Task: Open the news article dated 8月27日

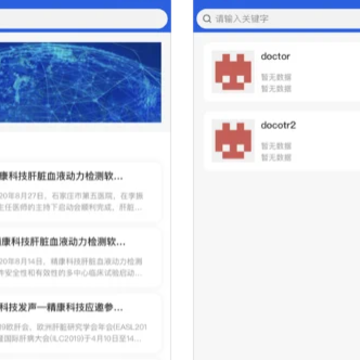Action: coord(81,192)
